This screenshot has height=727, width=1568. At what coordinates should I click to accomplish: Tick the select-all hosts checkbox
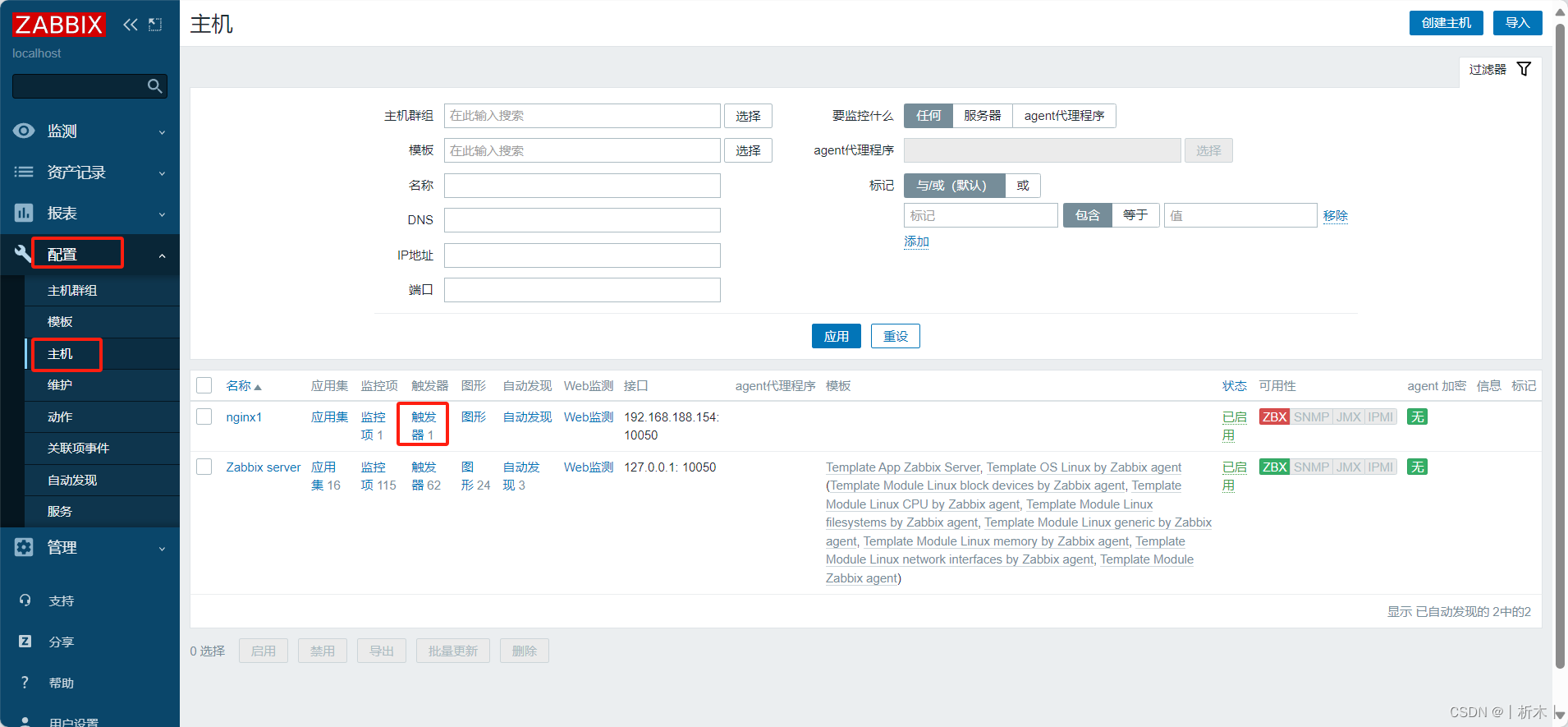point(204,385)
